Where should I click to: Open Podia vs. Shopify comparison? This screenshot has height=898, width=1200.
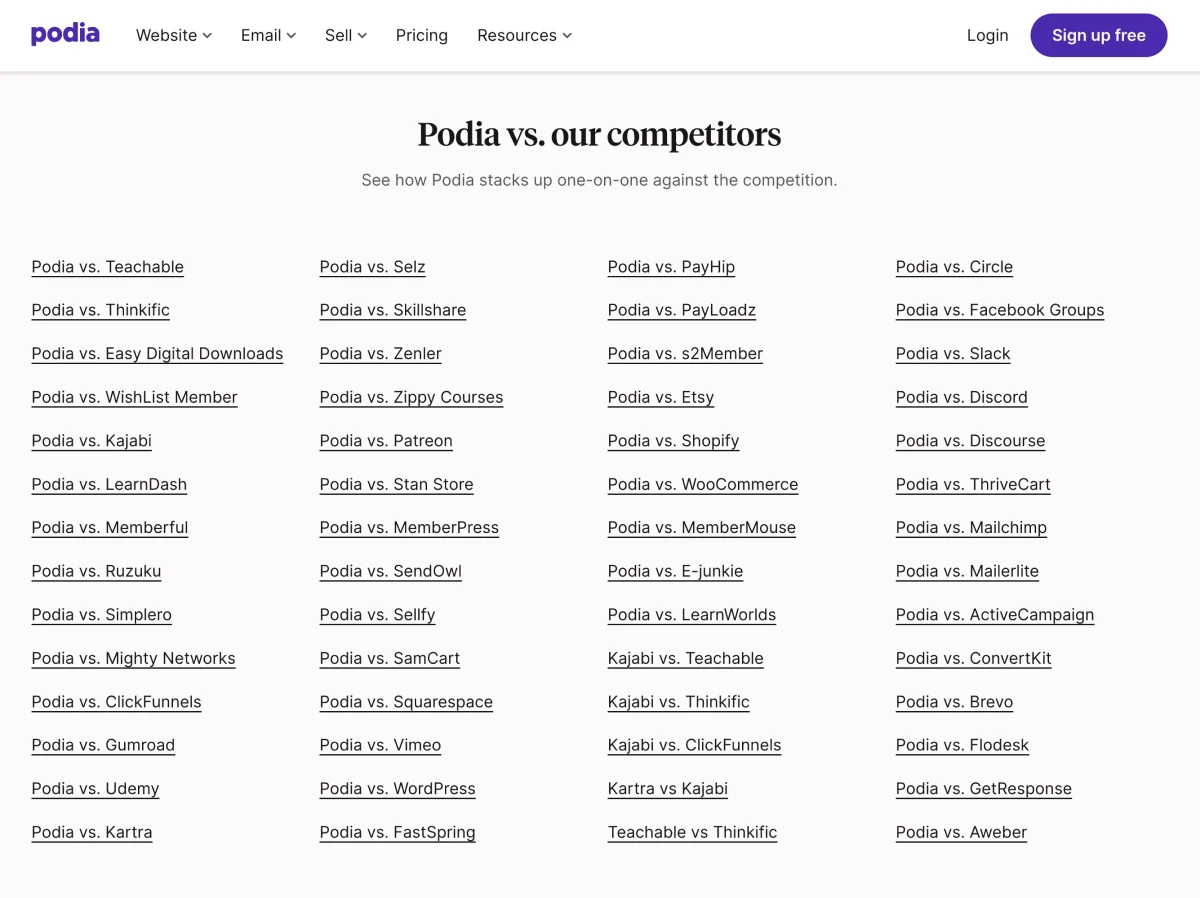coord(673,441)
